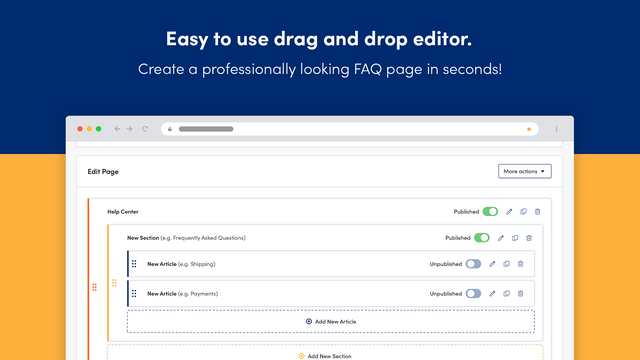Delete the New Section with trash icon
640x360 pixels.
[529, 238]
